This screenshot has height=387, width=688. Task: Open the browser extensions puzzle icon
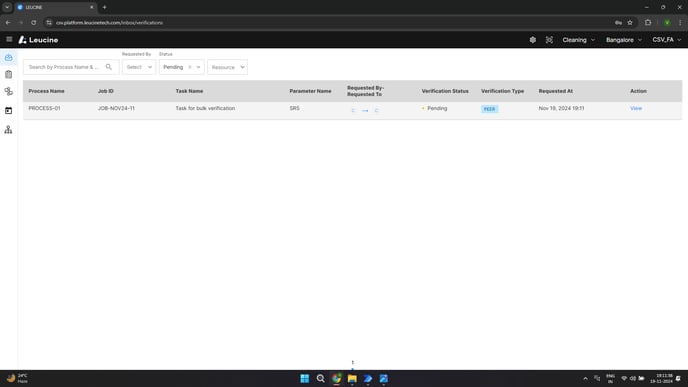click(x=648, y=22)
